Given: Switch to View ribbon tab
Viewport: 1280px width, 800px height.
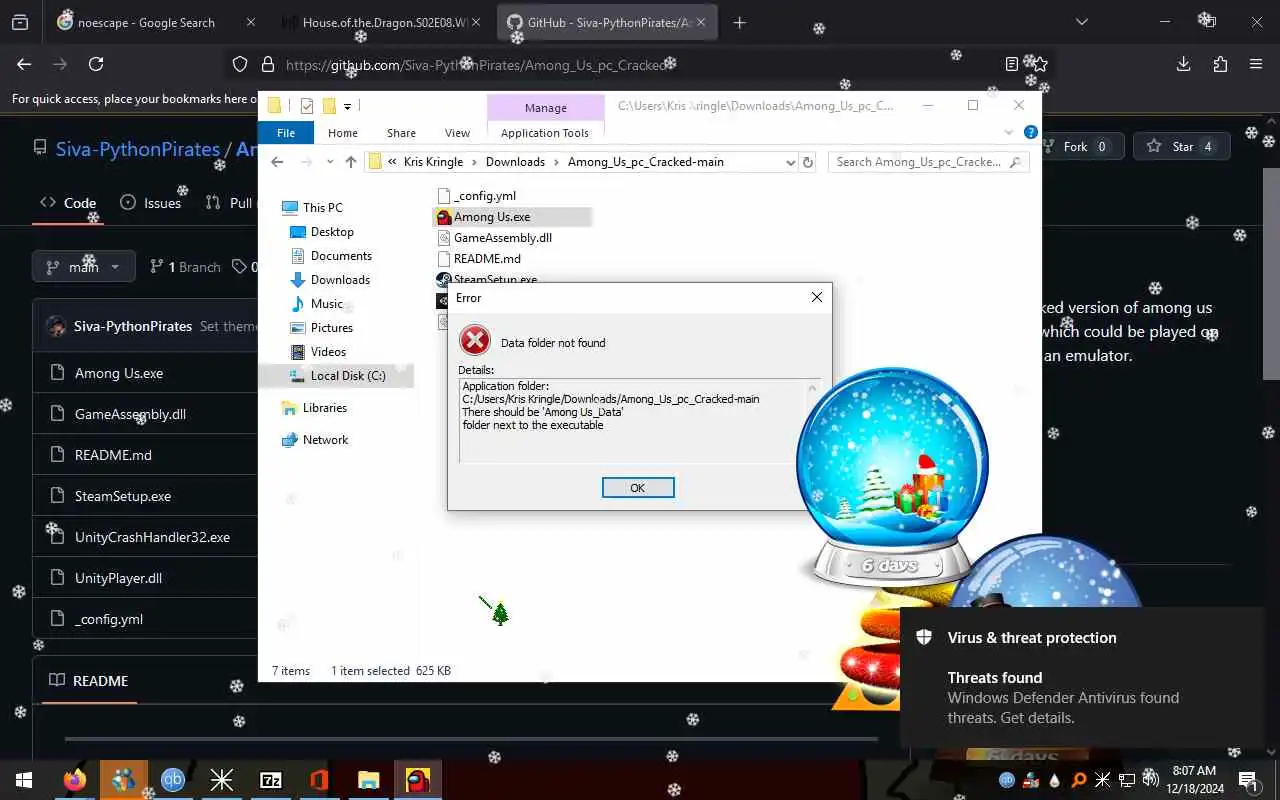Looking at the screenshot, I should point(457,133).
